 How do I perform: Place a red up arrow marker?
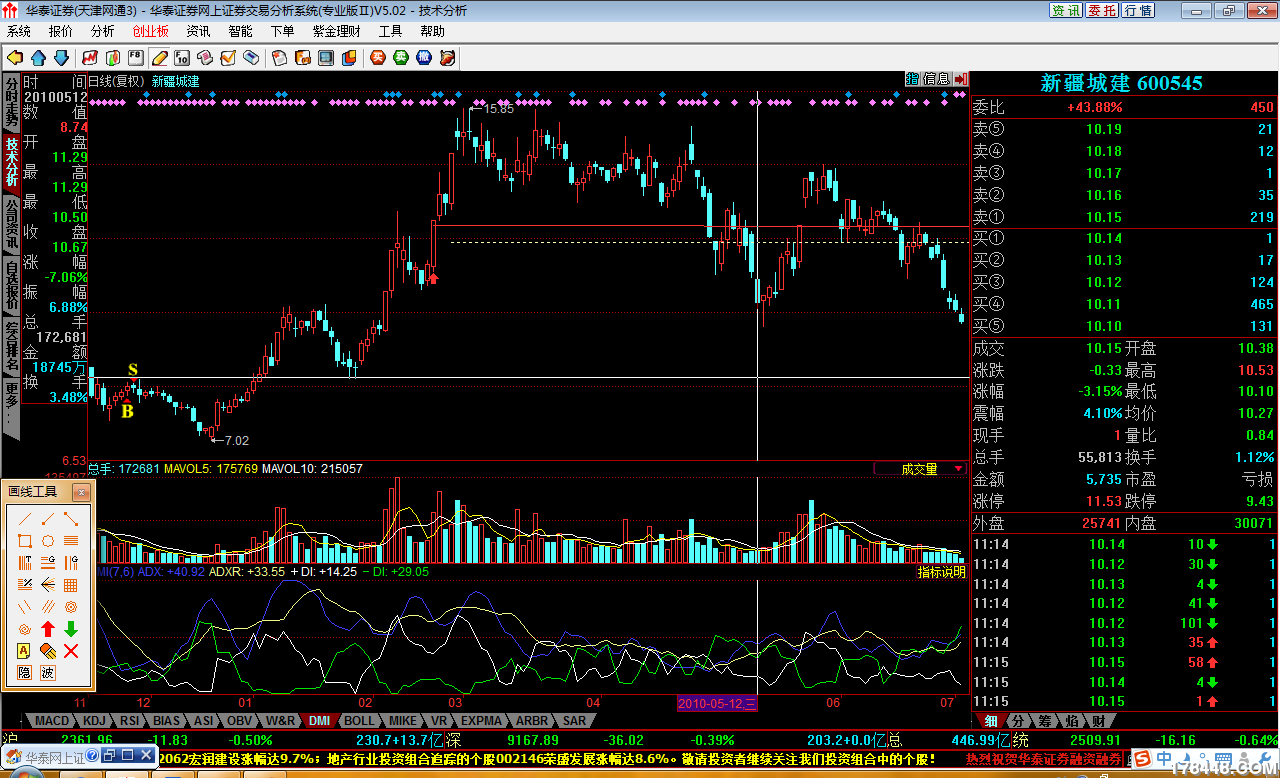[48, 628]
